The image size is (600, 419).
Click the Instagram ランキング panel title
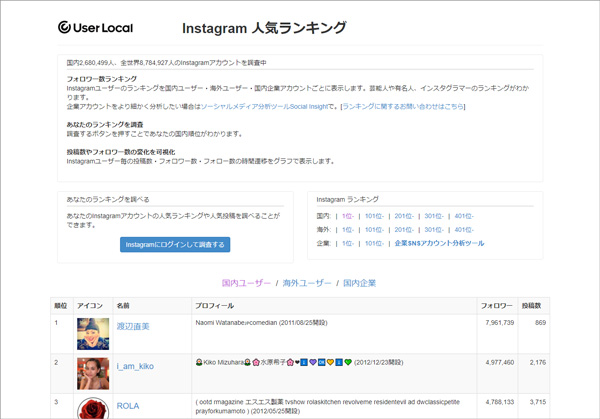click(x=347, y=199)
